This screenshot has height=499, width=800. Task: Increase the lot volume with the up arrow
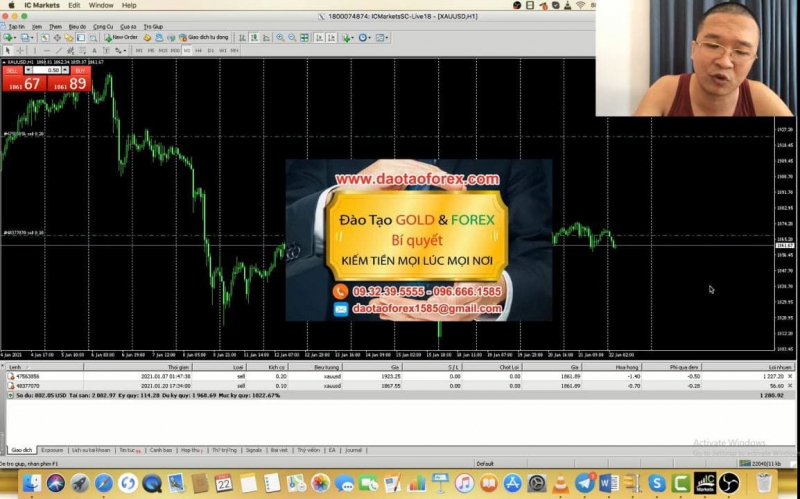[x=65, y=70]
